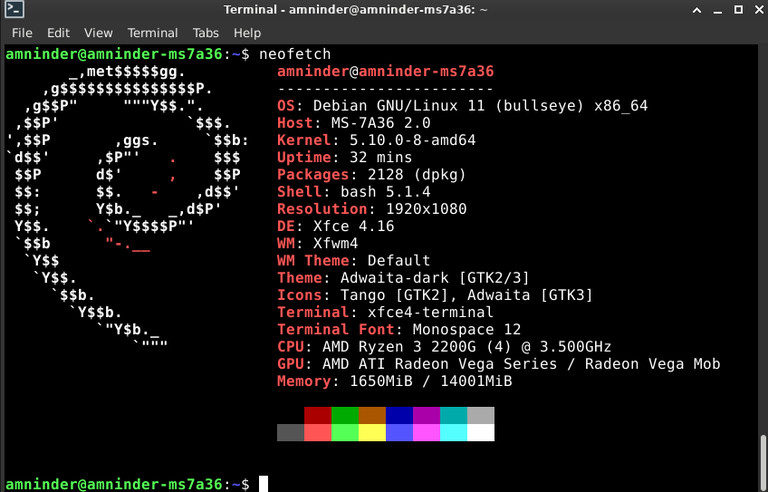This screenshot has height=492, width=768.
Task: Click the cyan color block
Action: [454, 433]
